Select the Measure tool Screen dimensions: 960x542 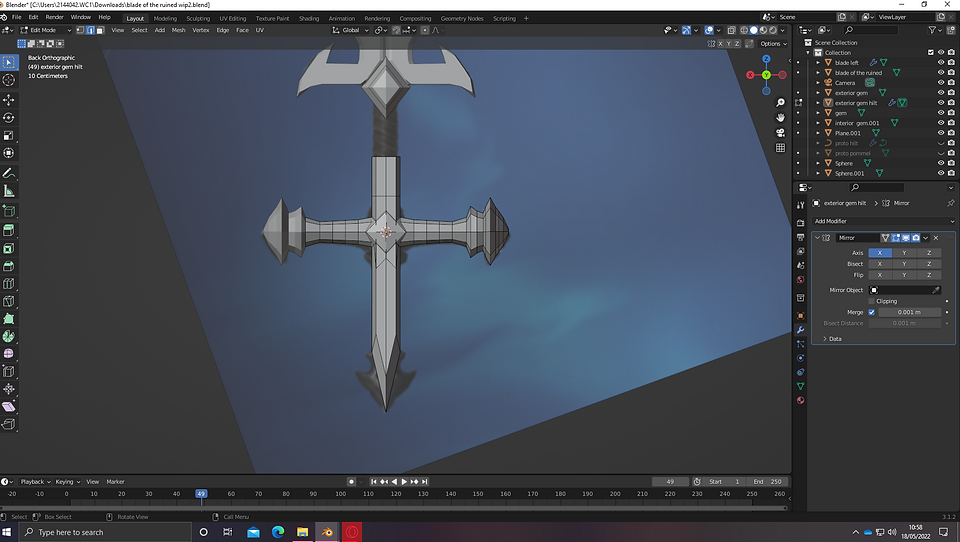[9, 191]
